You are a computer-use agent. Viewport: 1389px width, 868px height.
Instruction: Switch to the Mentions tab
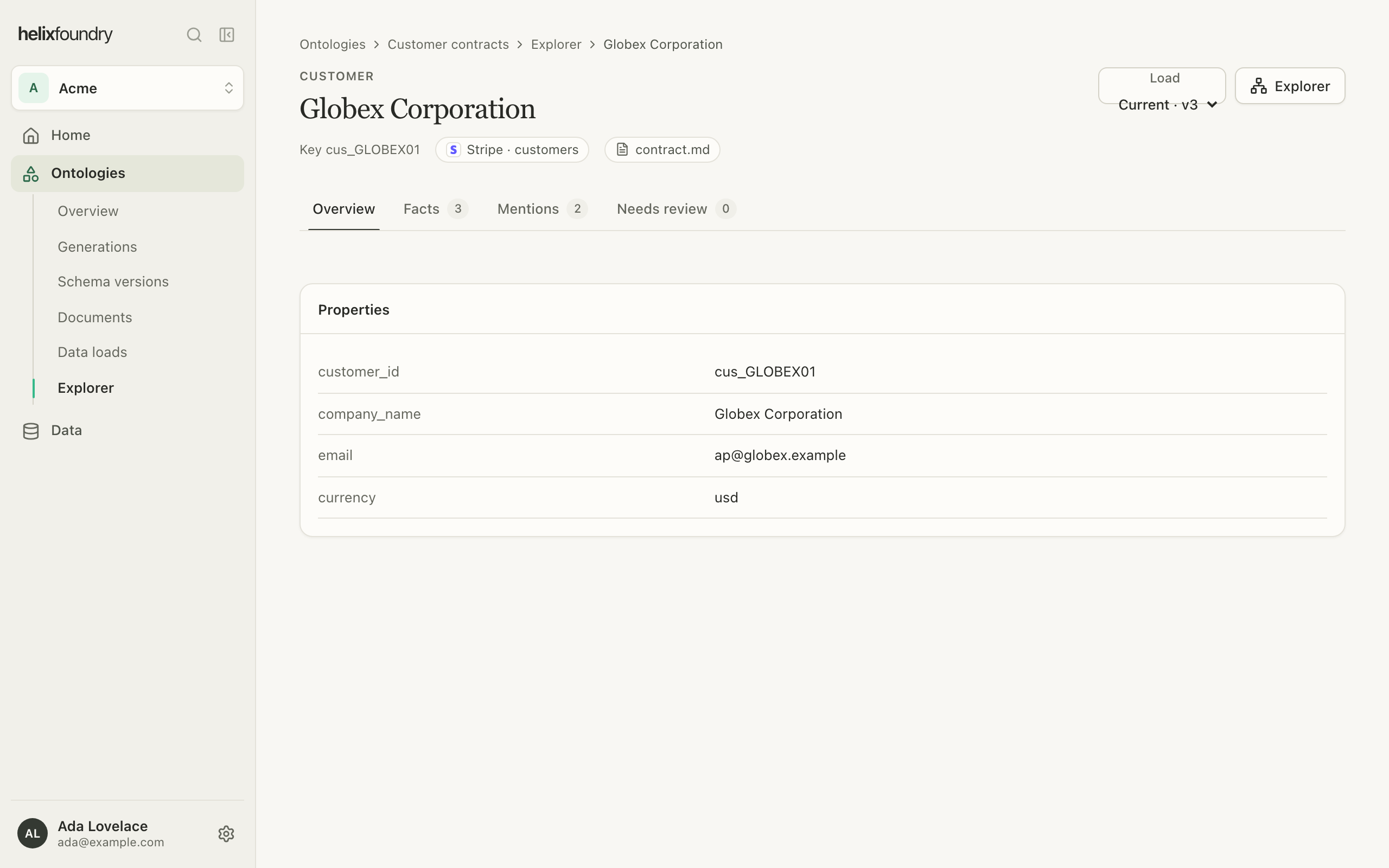click(543, 209)
